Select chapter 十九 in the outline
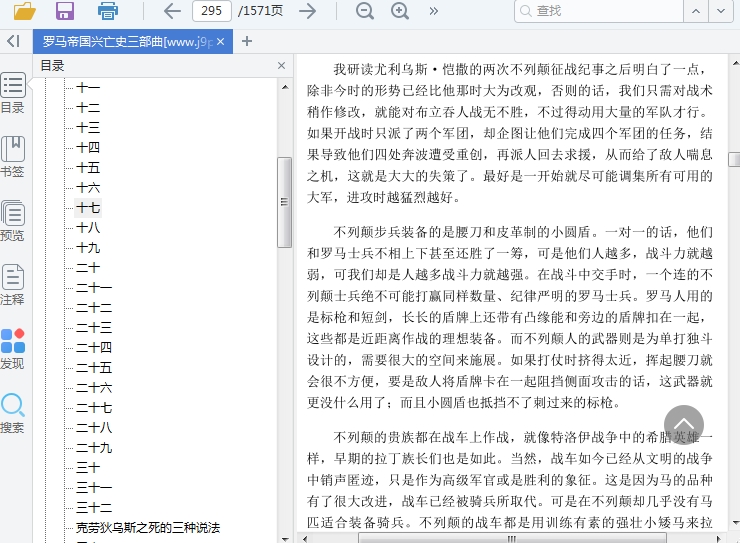Image resolution: width=740 pixels, height=543 pixels. pos(88,248)
